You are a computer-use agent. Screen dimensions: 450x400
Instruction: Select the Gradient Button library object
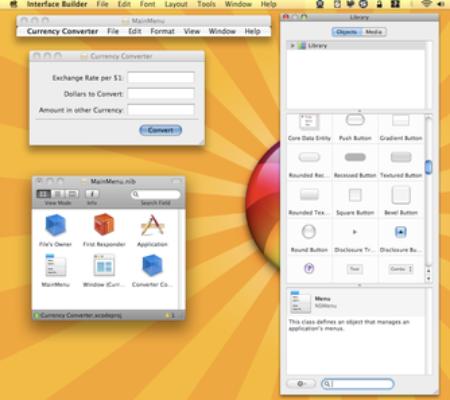pyautogui.click(x=401, y=128)
